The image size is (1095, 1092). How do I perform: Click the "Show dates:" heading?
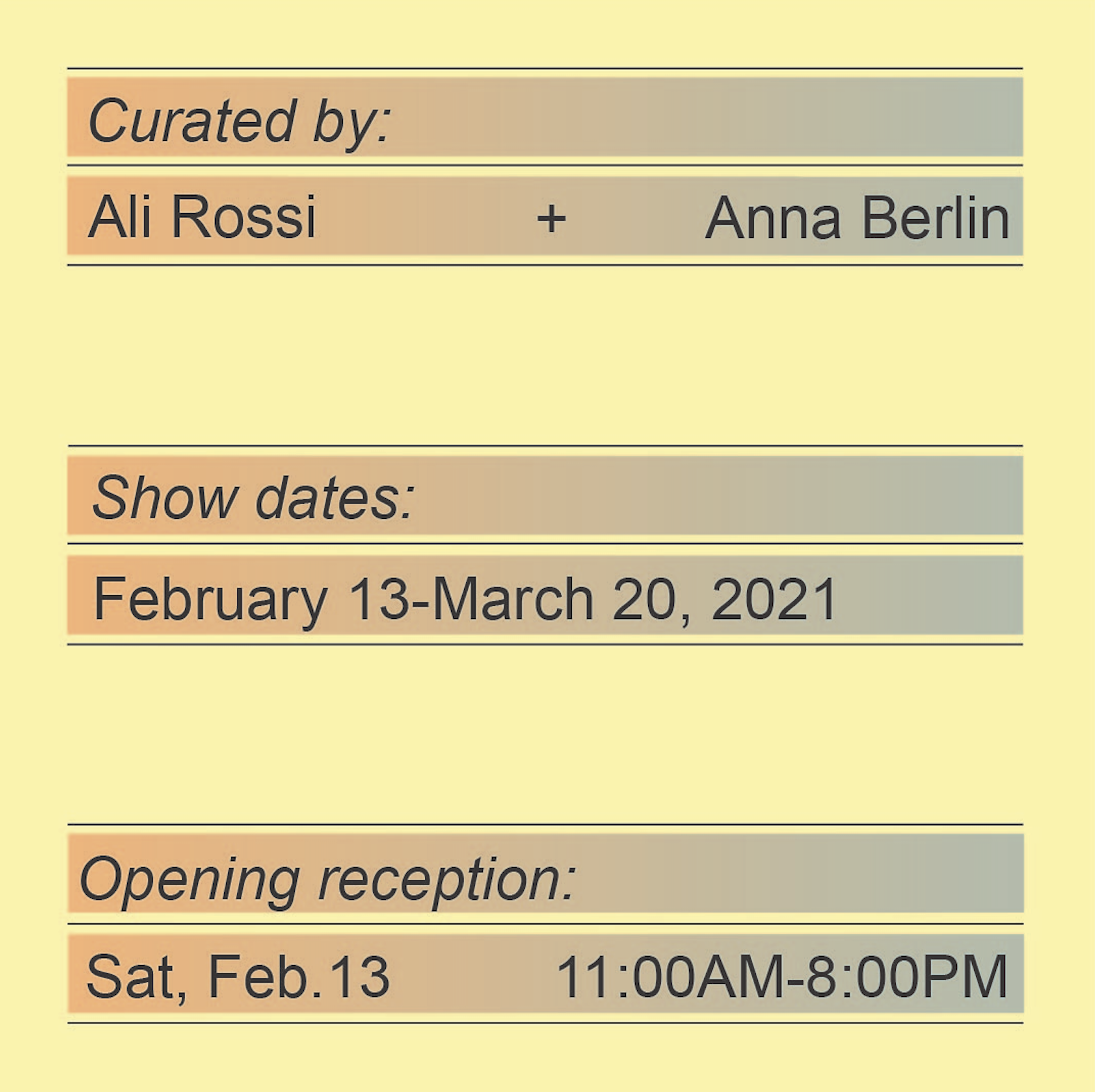coord(253,498)
